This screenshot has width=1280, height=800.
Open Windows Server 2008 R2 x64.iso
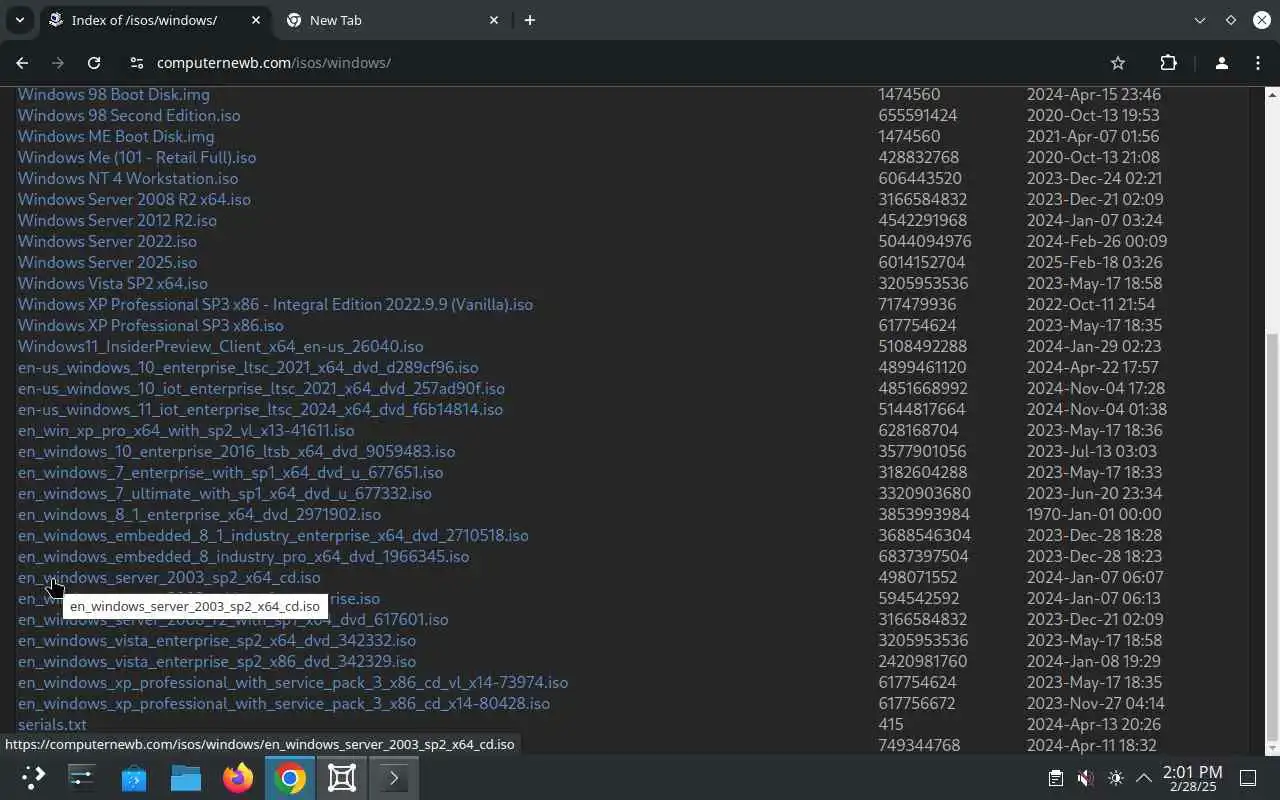pyautogui.click(x=134, y=199)
